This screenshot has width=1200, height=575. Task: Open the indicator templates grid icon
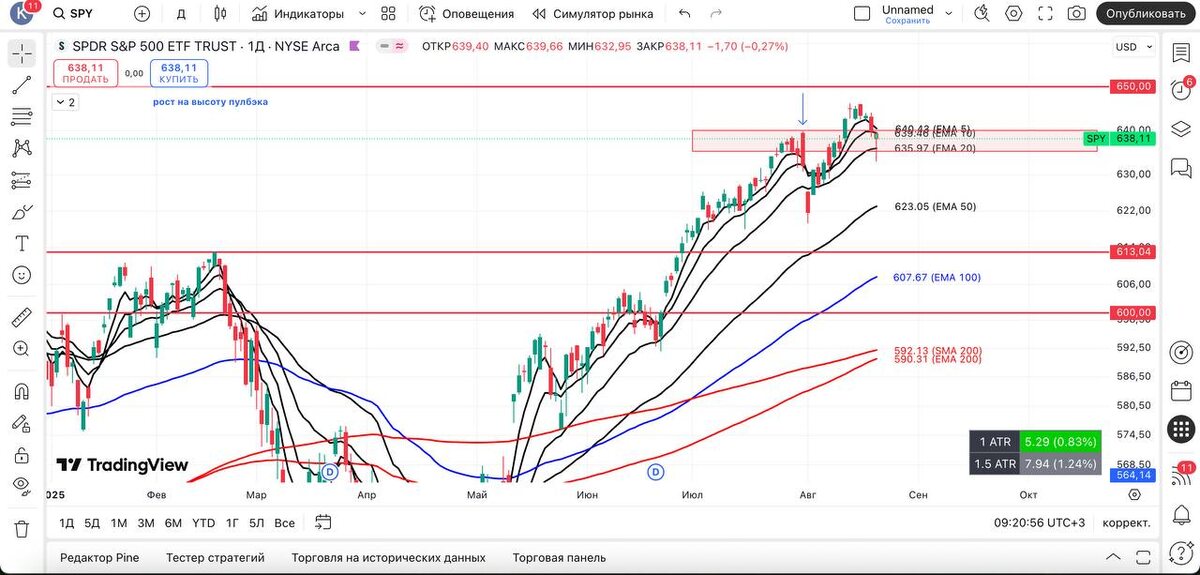click(x=388, y=14)
